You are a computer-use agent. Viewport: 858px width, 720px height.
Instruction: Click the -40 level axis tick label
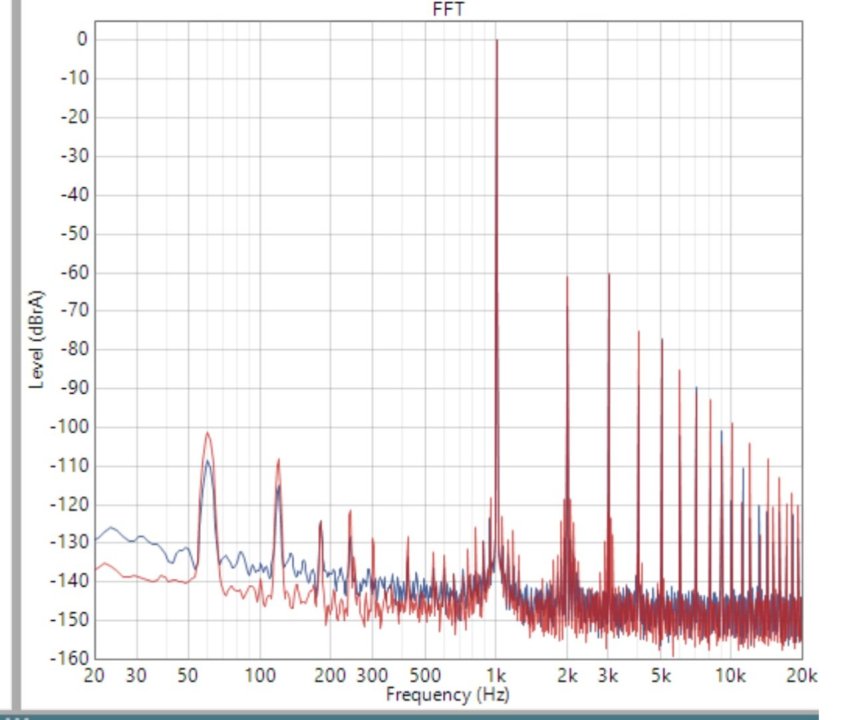(74, 194)
